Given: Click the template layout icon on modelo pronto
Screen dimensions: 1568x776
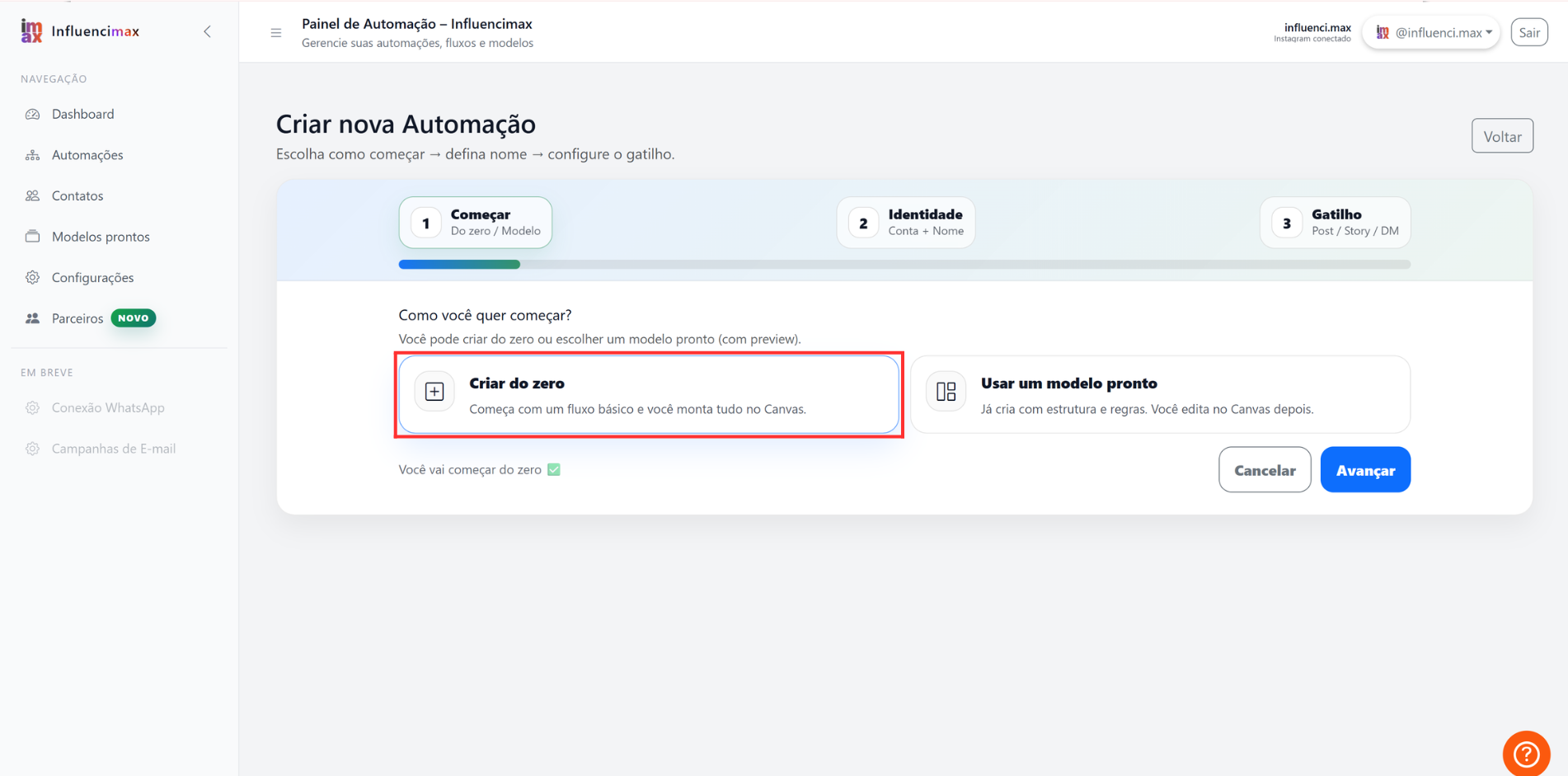Looking at the screenshot, I should pyautogui.click(x=946, y=391).
